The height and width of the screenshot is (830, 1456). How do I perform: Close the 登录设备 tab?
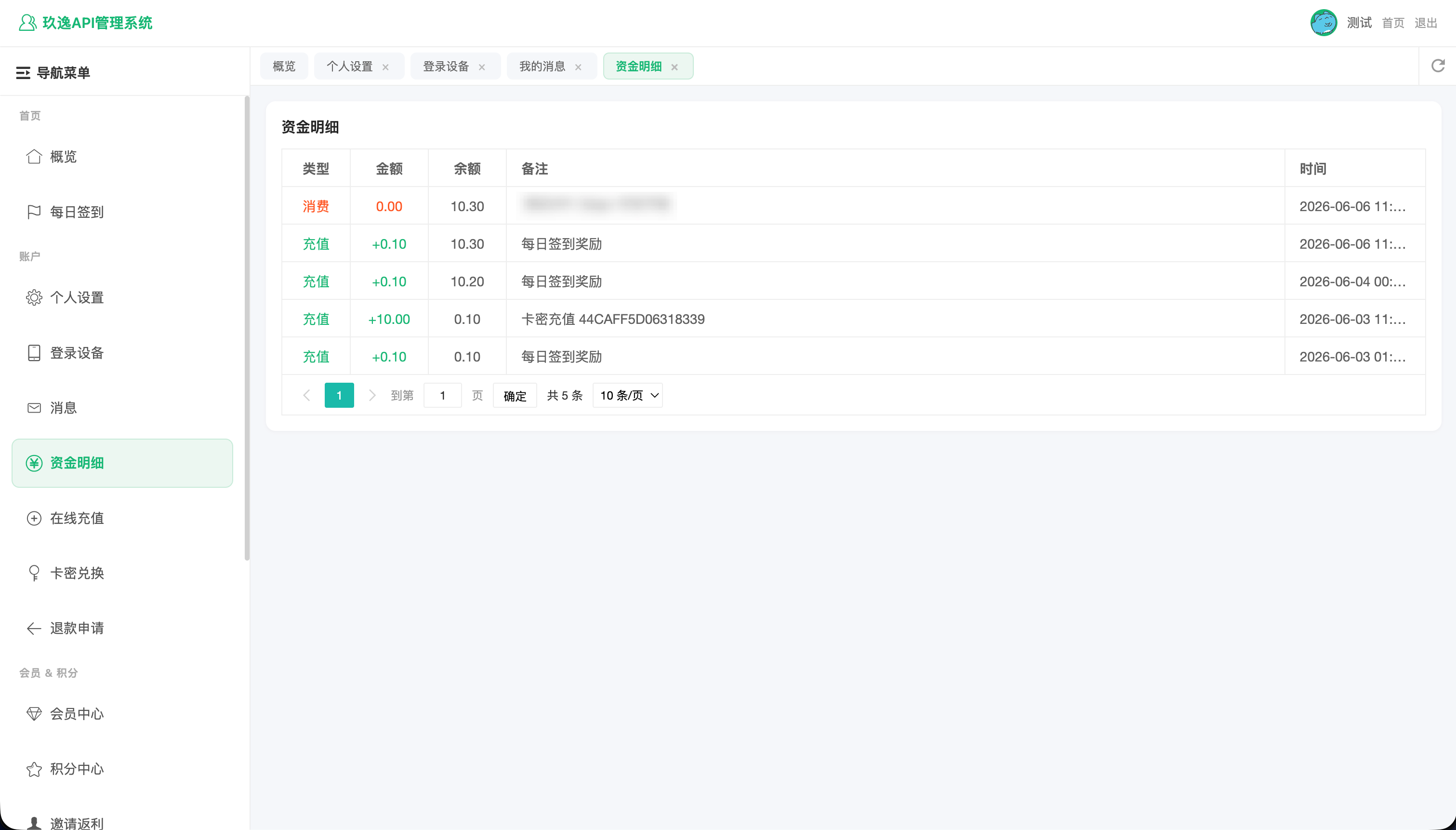[x=482, y=67]
